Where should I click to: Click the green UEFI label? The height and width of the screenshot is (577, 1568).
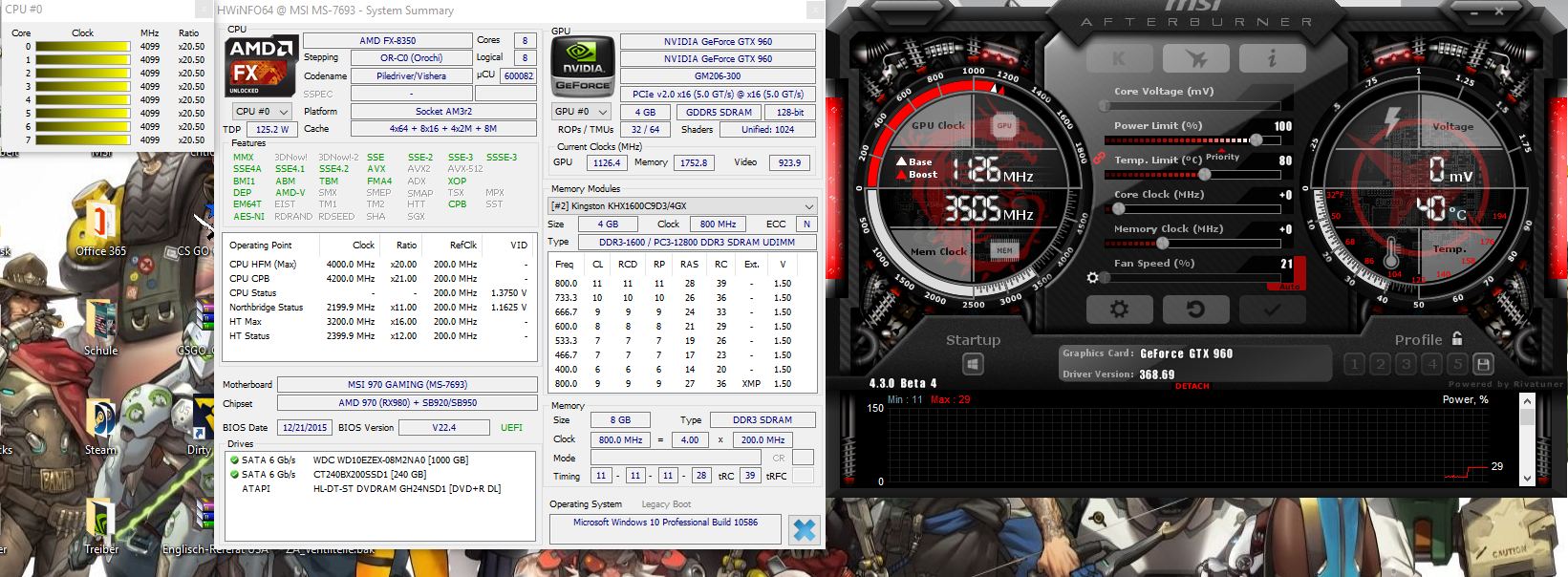(511, 428)
